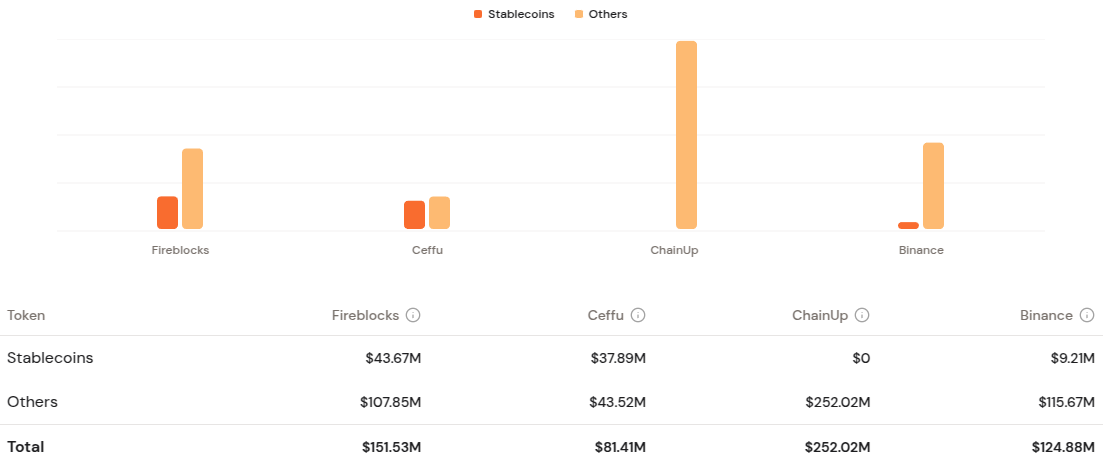This screenshot has width=1105, height=460.
Task: Click the Ceffu Stablecoins bar
Action: (414, 215)
